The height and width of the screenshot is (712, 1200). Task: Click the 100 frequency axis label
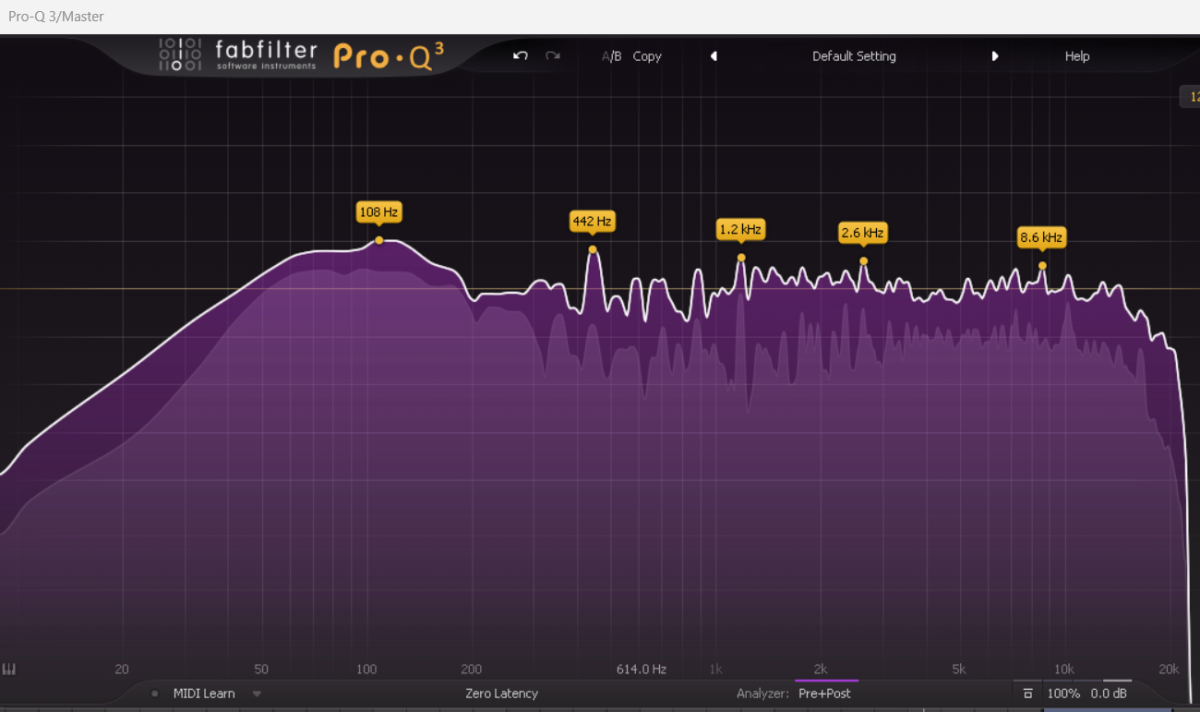tap(367, 669)
